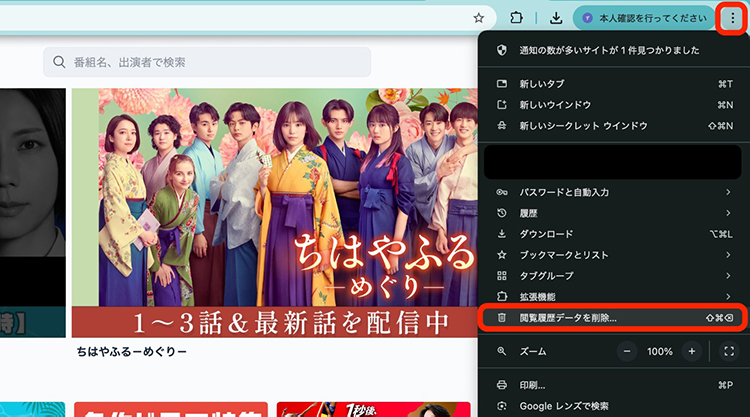
Task: Open the ちはやふる－めぐり－ banner image
Action: click(275, 213)
